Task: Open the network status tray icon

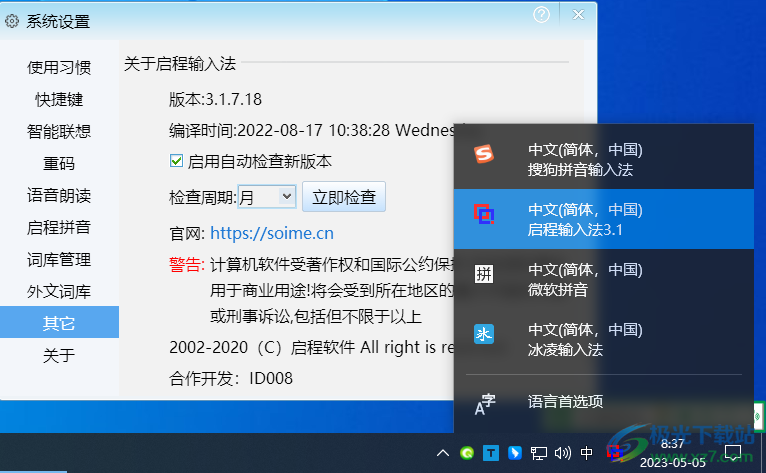Action: point(539,453)
